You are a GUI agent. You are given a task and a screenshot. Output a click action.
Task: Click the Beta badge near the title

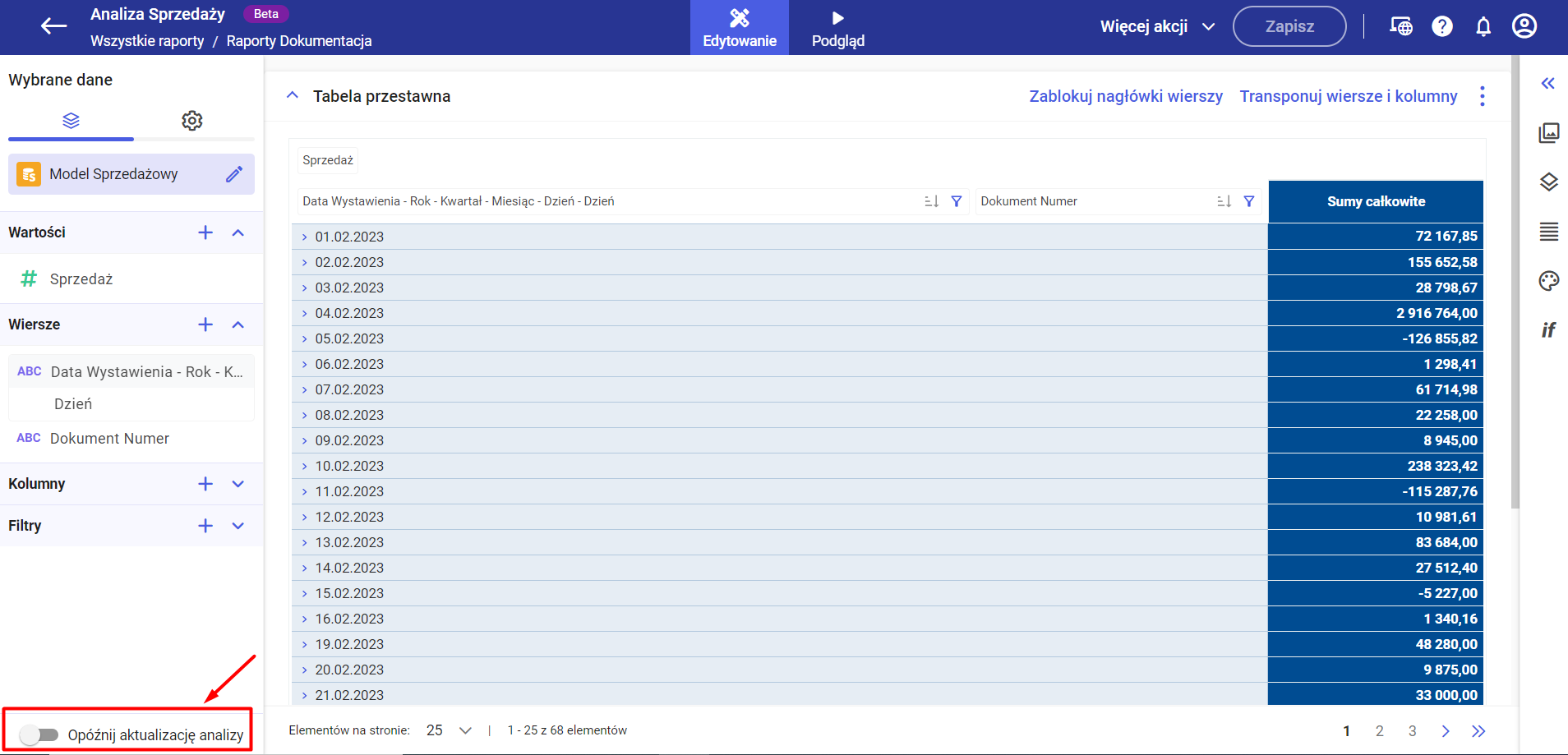click(x=266, y=14)
